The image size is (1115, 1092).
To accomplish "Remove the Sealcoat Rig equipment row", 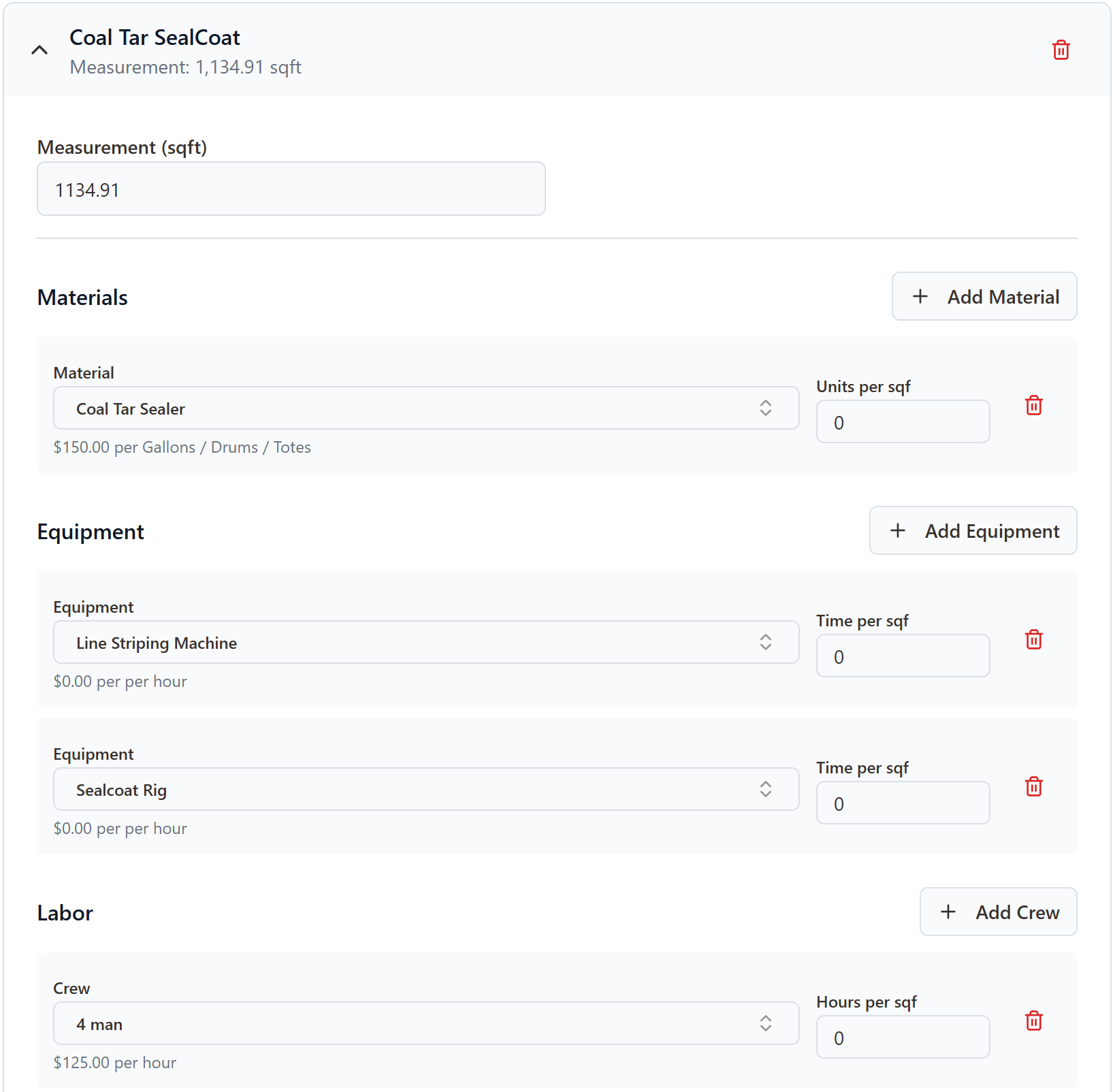I will tap(1033, 786).
